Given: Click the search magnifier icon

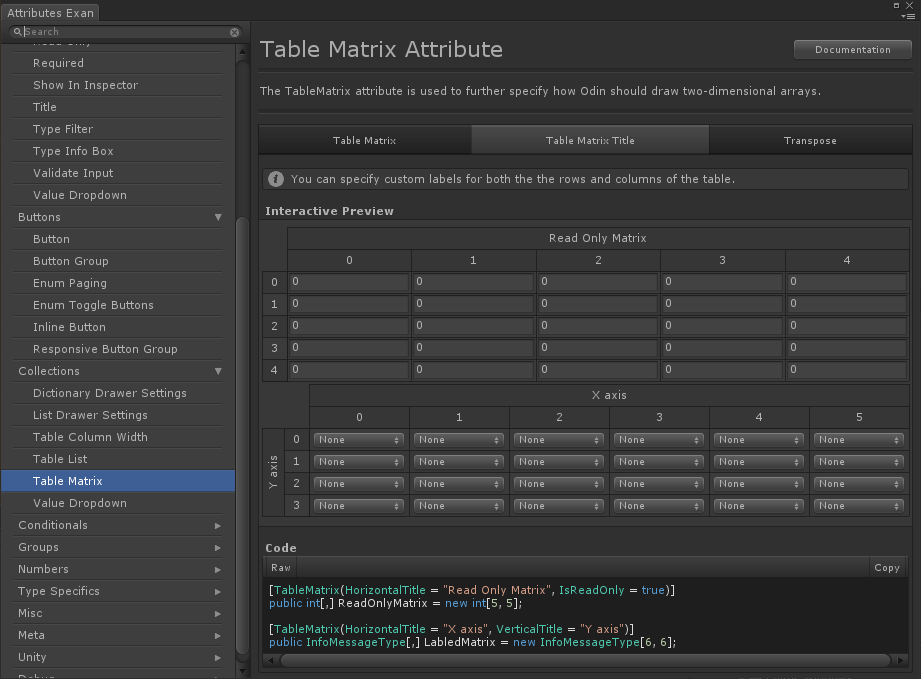Looking at the screenshot, I should coord(18,32).
